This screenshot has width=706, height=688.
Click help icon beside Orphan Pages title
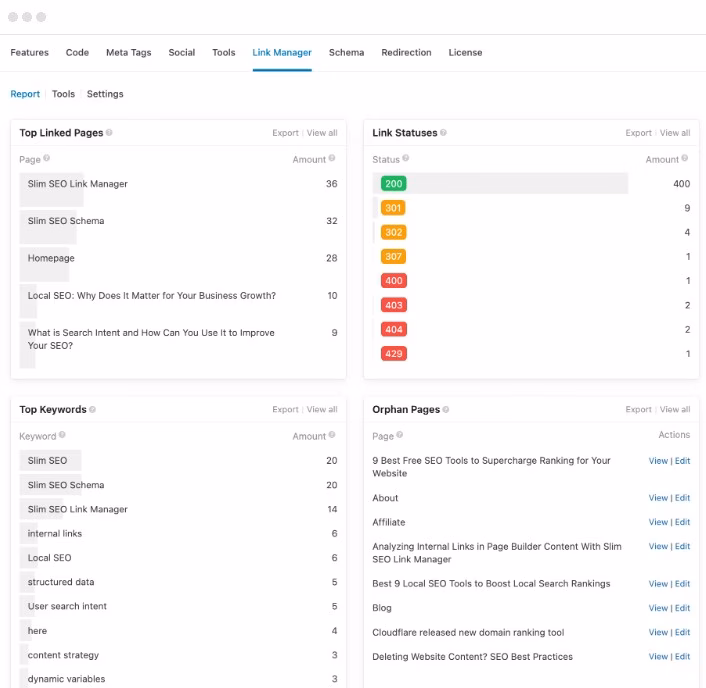[x=446, y=410]
